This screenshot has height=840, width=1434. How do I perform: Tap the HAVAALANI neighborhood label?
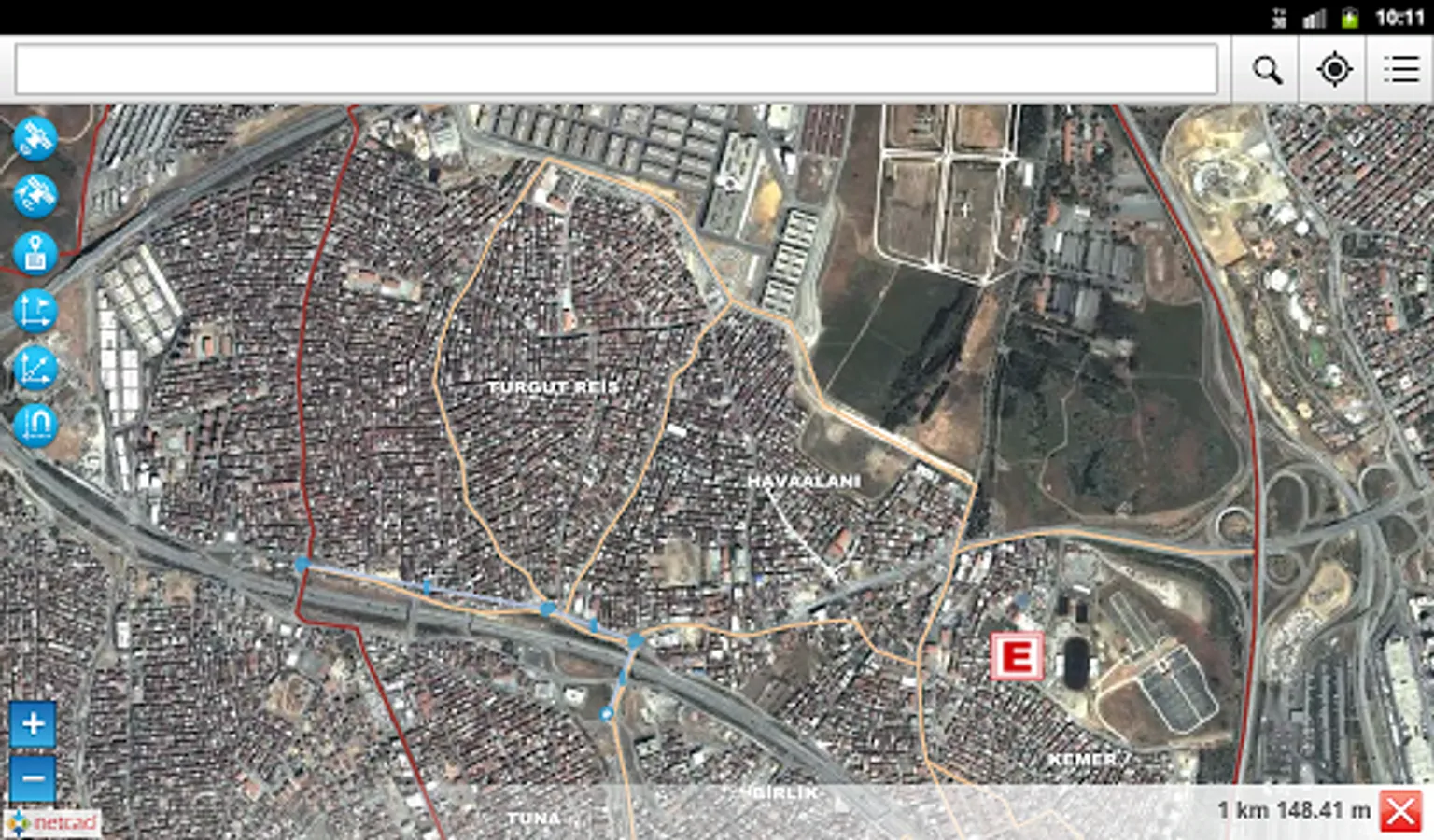pyautogui.click(x=804, y=482)
